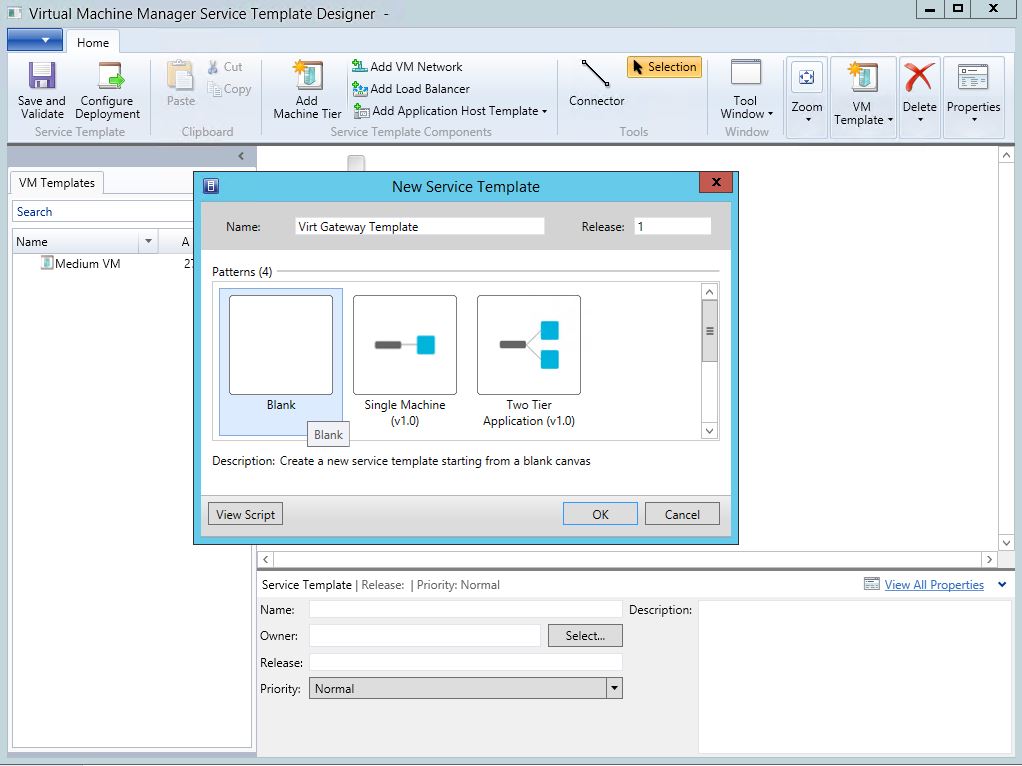Switch to the Home ribbon tab
This screenshot has width=1022, height=766.
93,42
